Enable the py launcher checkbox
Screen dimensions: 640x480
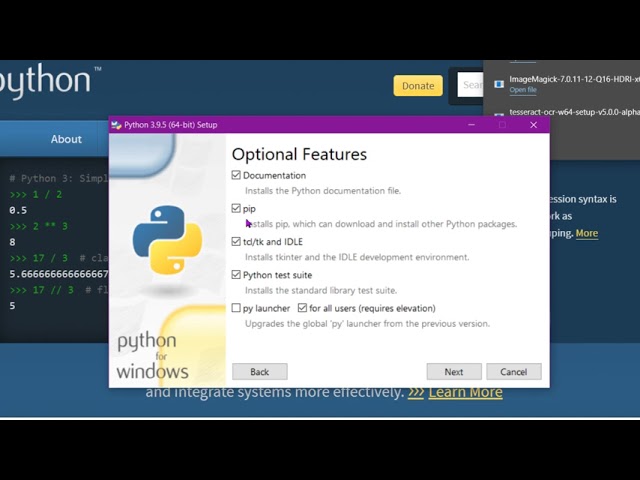236,308
